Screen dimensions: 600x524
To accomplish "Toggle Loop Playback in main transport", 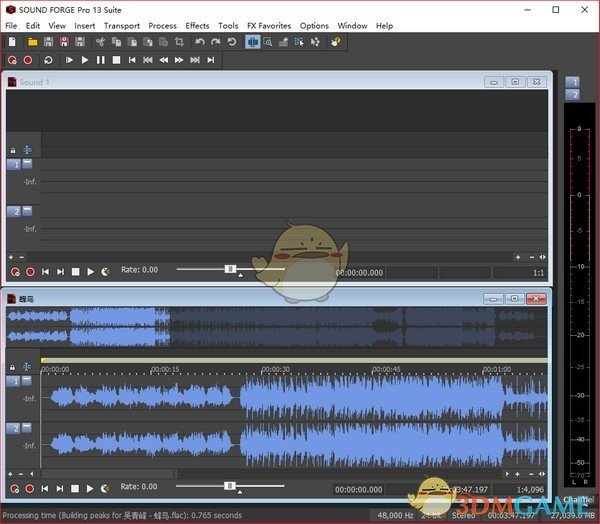I will (48, 60).
